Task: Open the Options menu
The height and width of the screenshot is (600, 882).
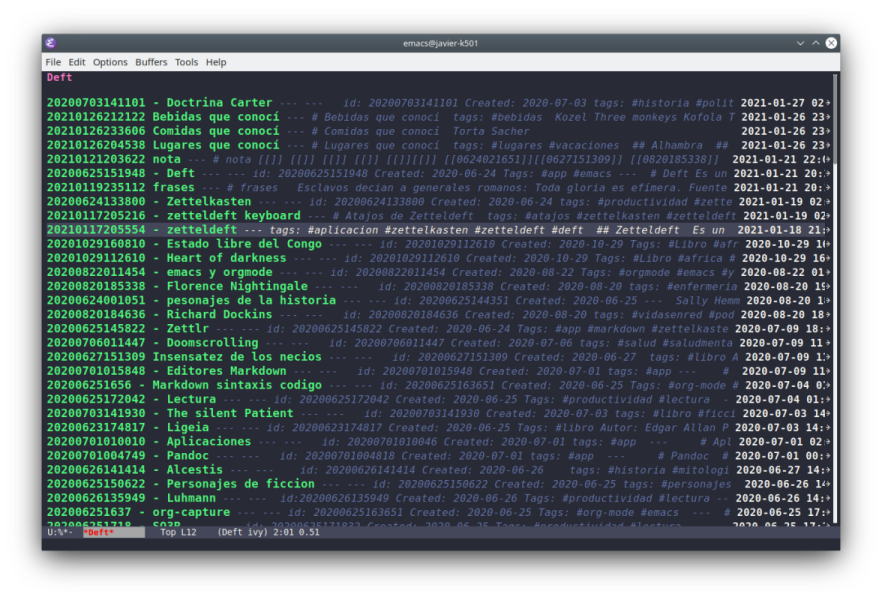Action: [110, 62]
